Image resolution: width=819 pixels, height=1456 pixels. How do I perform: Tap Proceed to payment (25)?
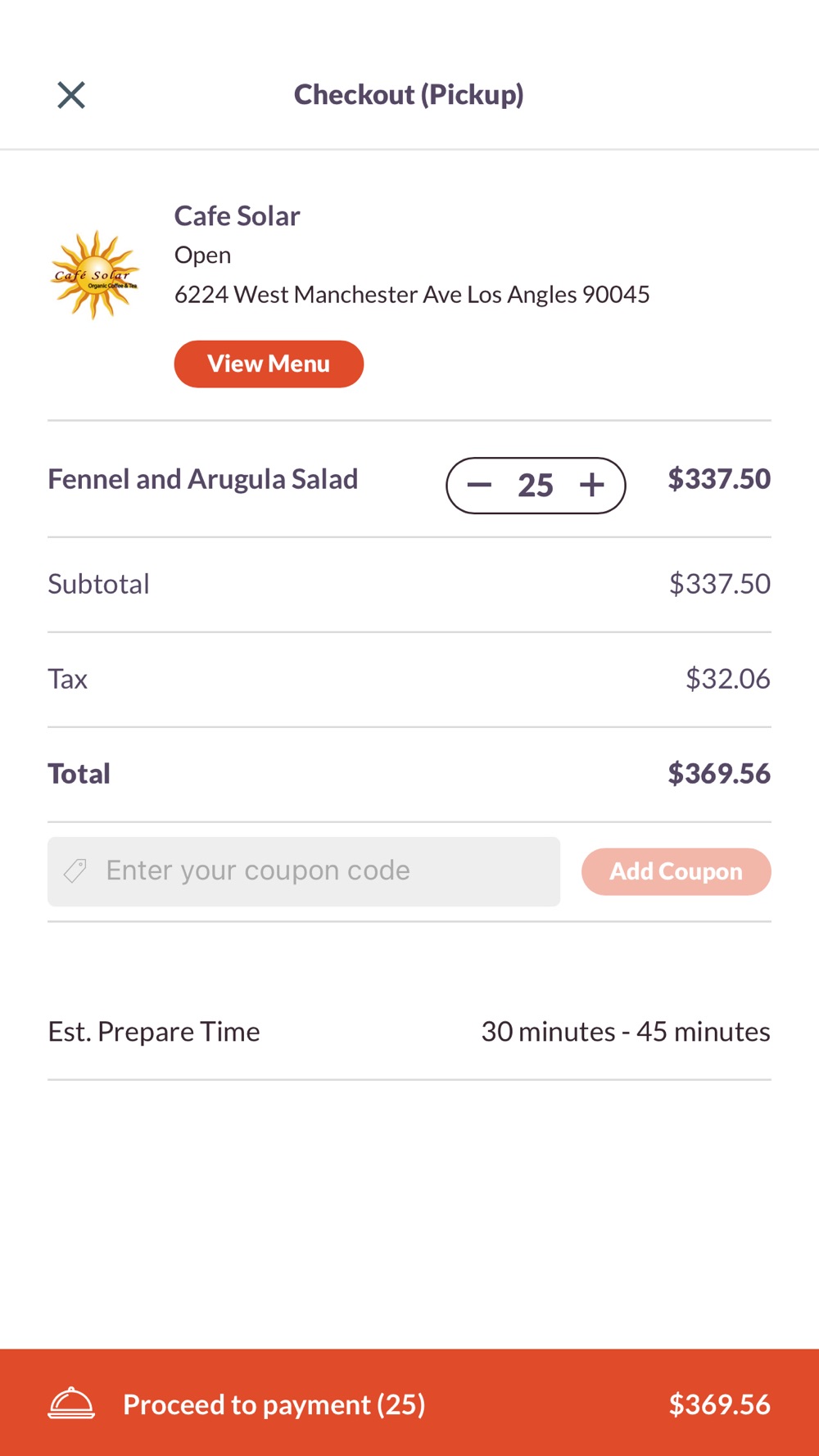[x=274, y=1404]
